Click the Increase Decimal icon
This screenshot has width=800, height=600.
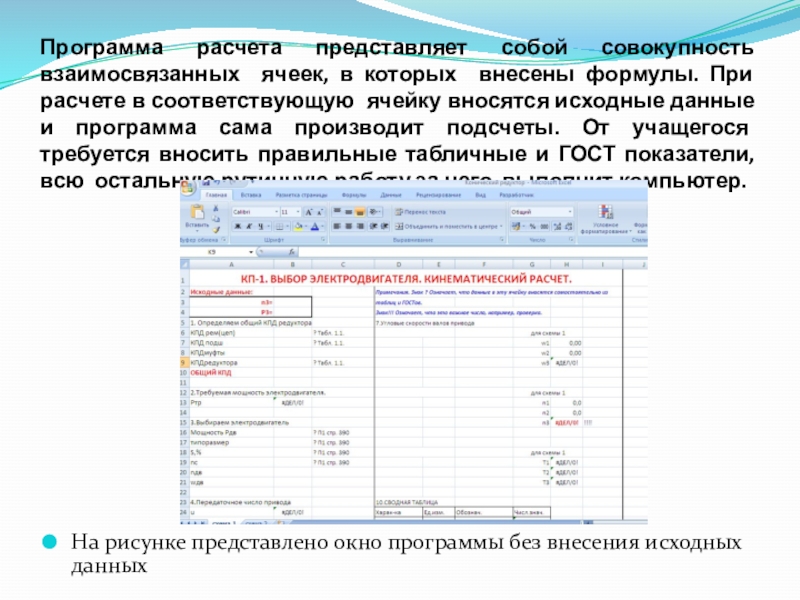tap(557, 226)
